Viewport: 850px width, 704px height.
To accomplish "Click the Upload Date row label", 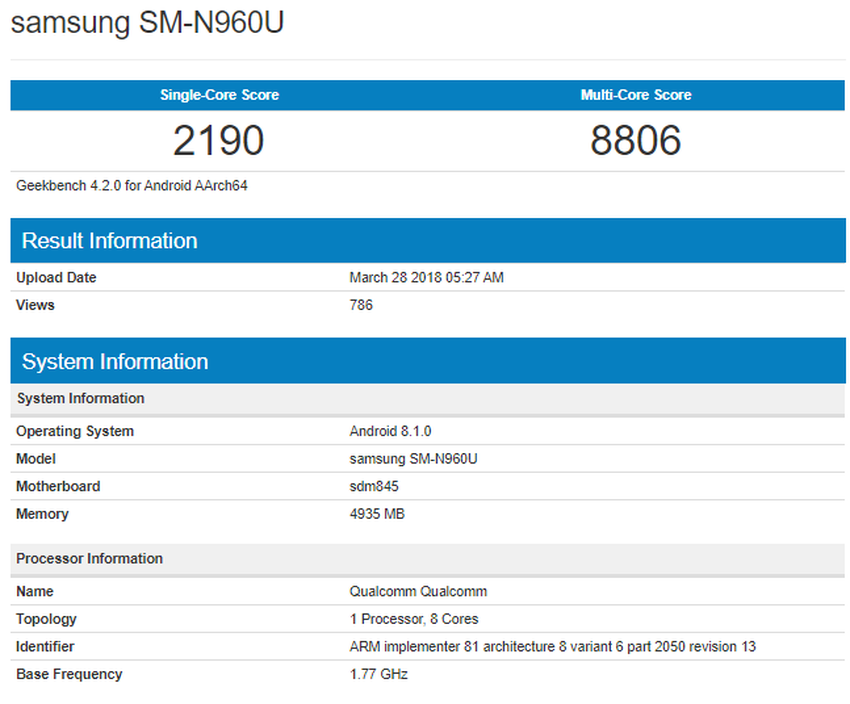I will [56, 277].
